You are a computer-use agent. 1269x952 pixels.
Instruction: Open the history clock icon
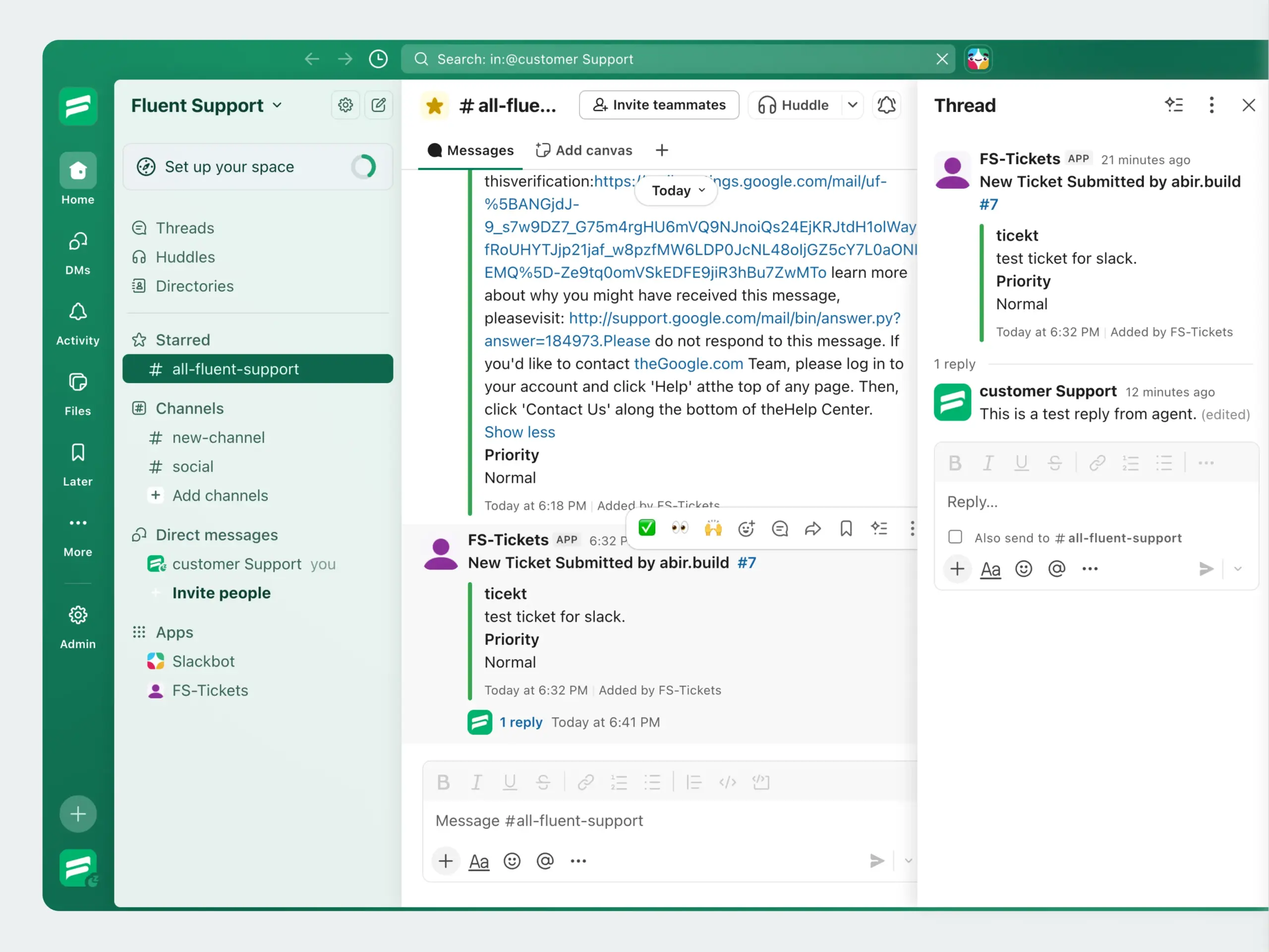[x=378, y=59]
